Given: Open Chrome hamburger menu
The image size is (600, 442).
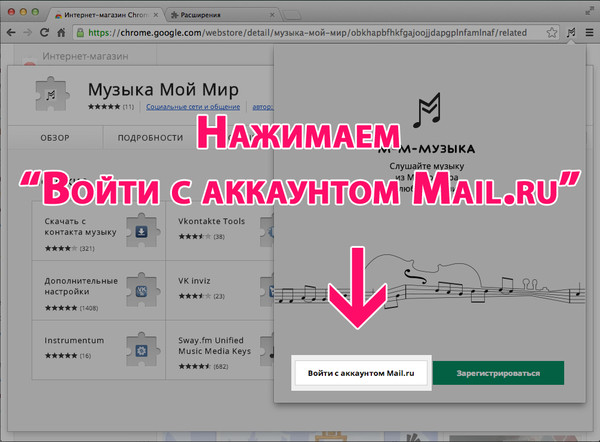Looking at the screenshot, I should click(x=590, y=33).
